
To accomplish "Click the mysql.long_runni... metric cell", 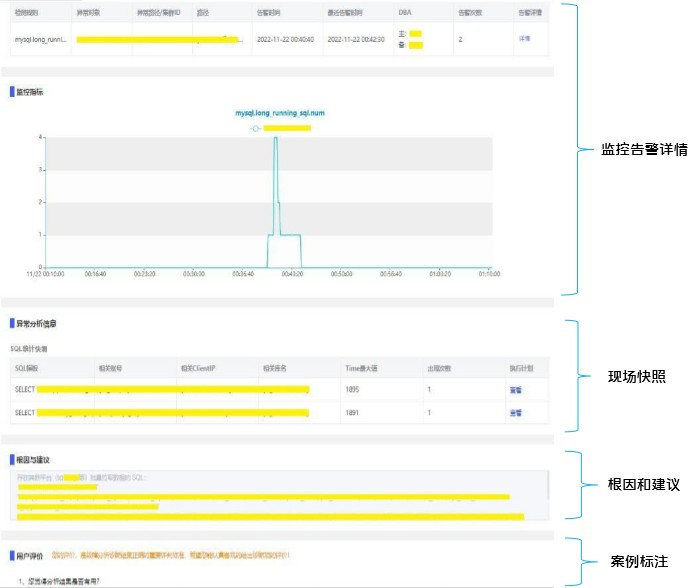I will point(42,39).
